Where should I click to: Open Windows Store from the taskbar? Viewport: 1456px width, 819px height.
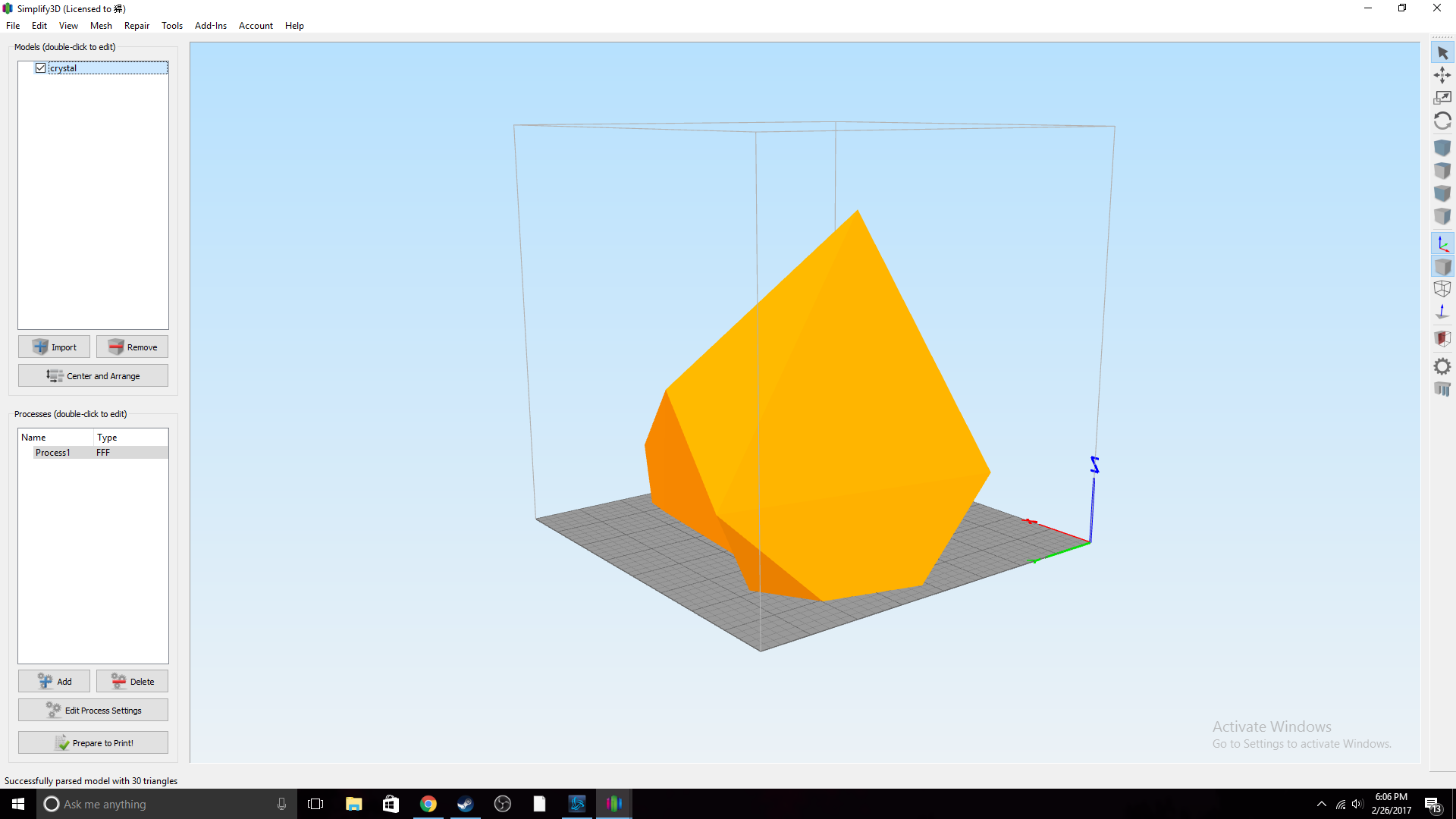click(x=391, y=804)
